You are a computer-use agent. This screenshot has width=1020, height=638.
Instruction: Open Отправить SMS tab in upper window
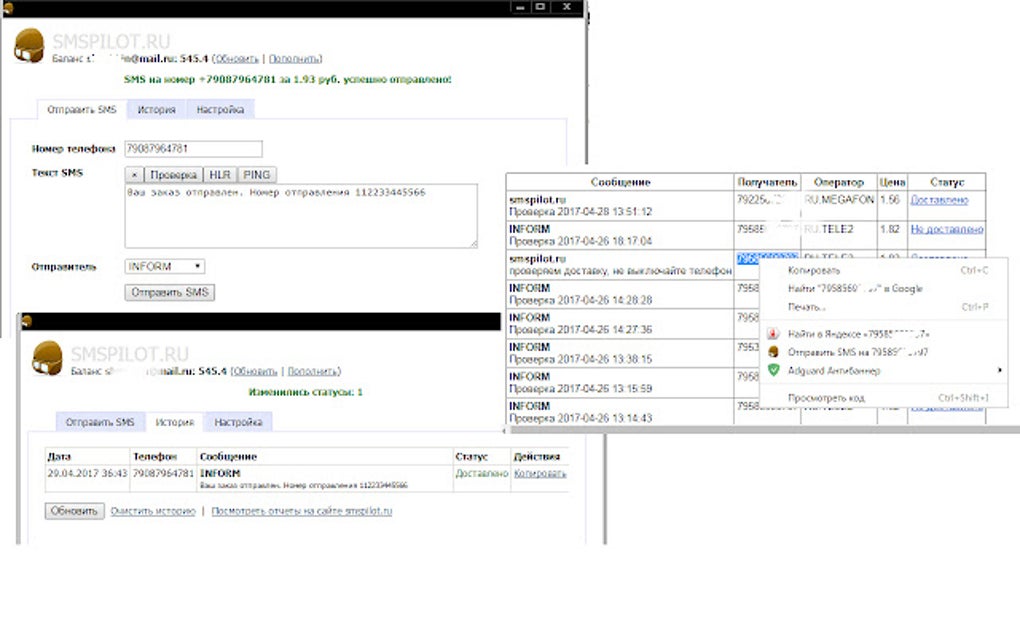click(81, 109)
